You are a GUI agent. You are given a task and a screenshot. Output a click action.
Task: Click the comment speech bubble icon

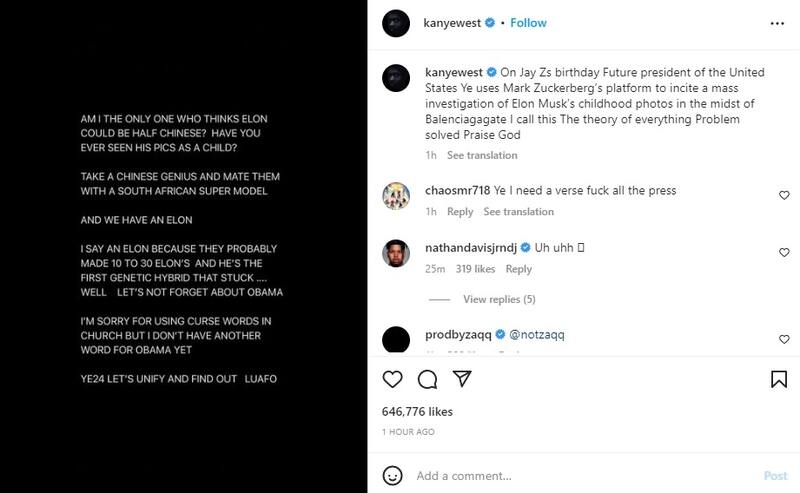tap(427, 379)
